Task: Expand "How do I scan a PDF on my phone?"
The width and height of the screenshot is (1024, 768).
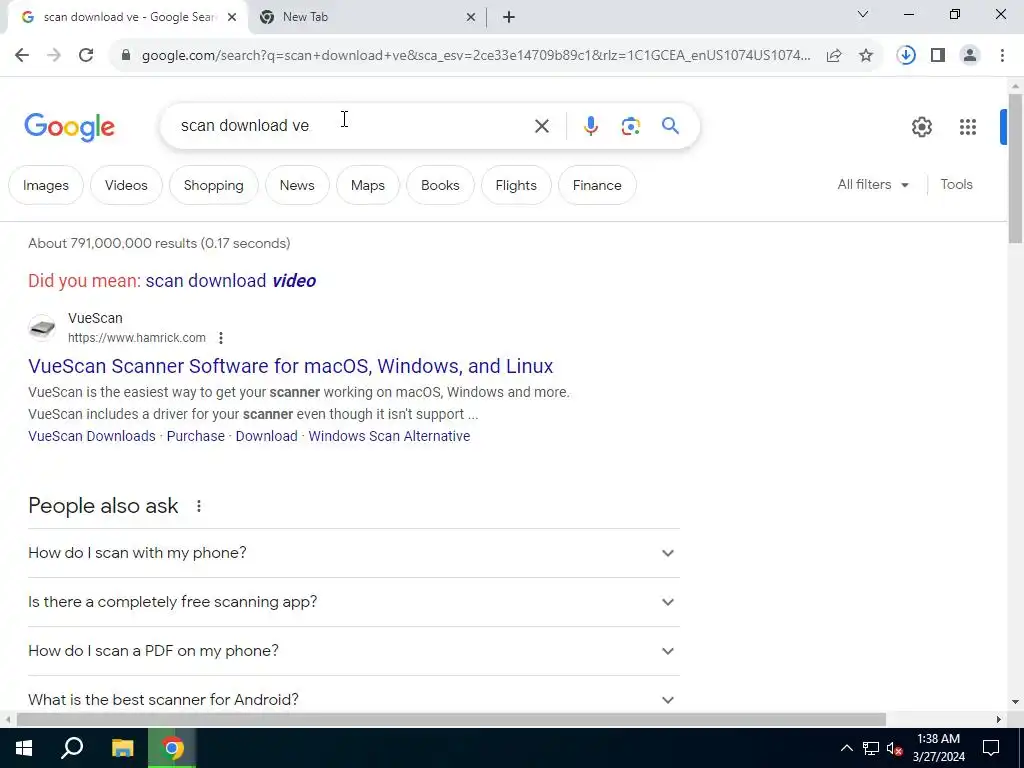Action: 354,651
